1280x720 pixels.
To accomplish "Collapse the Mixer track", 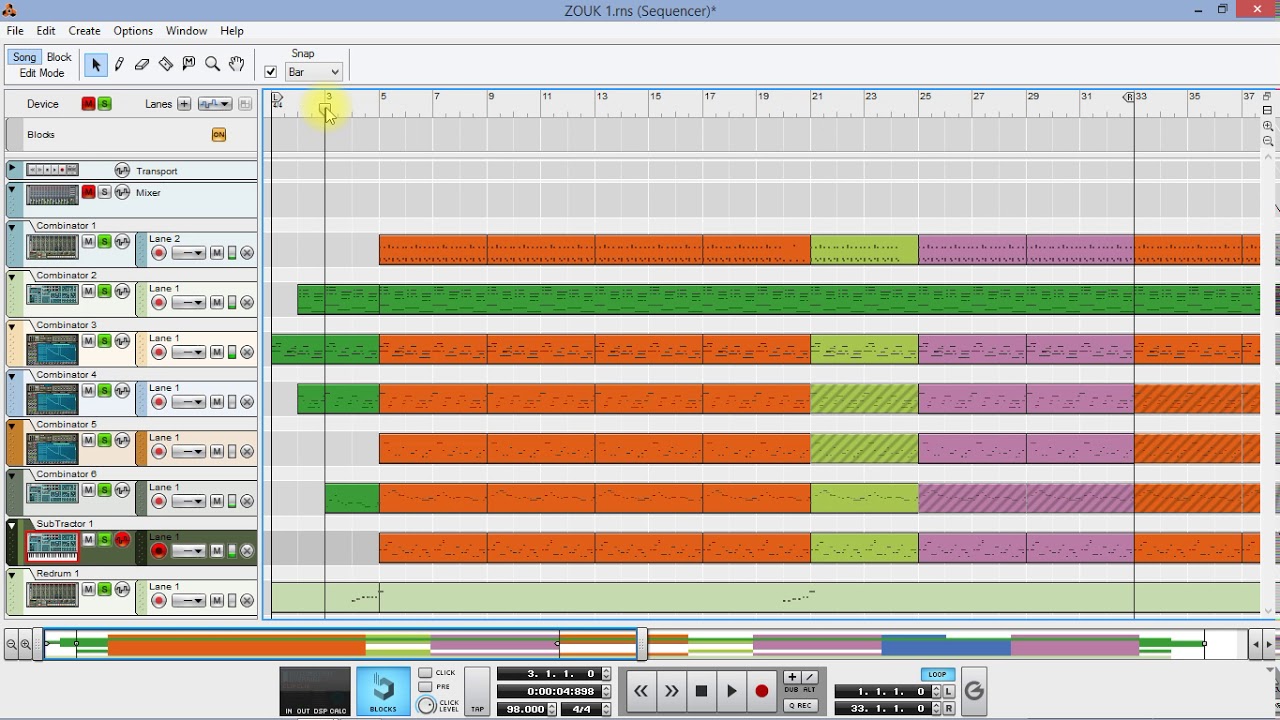I will pos(13,189).
